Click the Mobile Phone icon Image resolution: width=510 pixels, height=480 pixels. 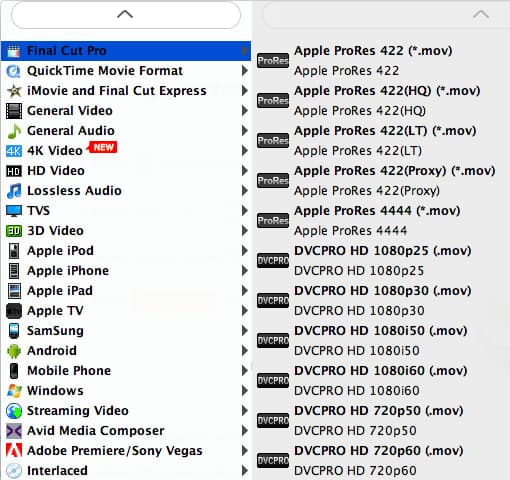pos(14,371)
